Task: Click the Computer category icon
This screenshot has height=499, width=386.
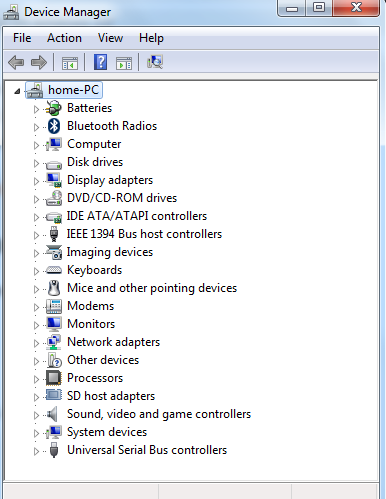Action: [54, 144]
